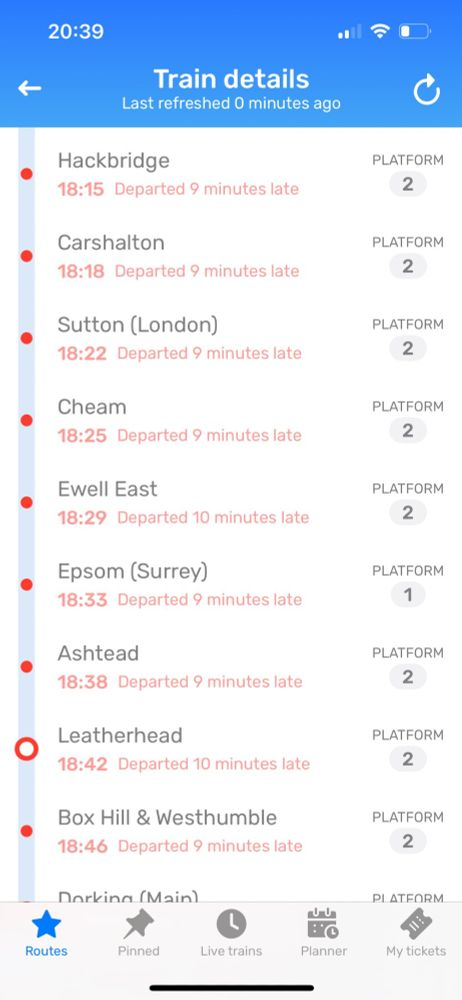The image size is (462, 1000).
Task: Open the Carshalton station row
Action: [x=231, y=256]
